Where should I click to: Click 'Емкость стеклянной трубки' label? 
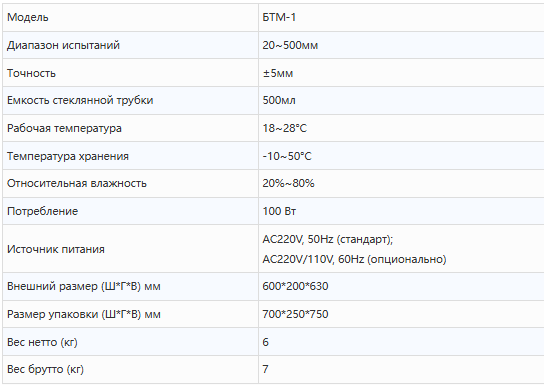tap(80, 100)
